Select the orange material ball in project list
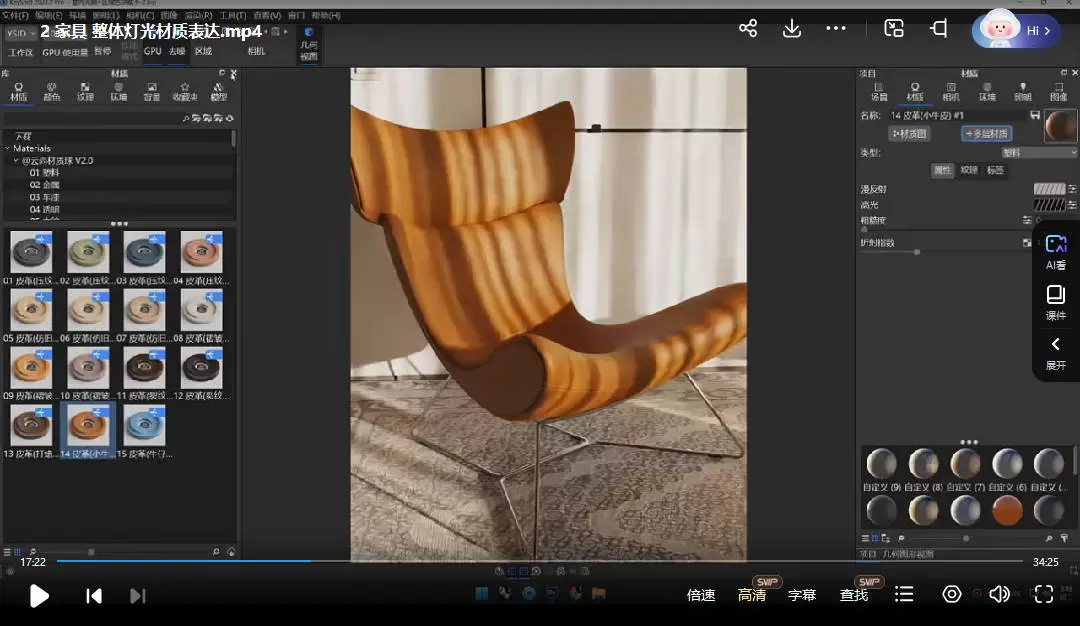Screen dimensions: 1080x626 coord(1007,511)
